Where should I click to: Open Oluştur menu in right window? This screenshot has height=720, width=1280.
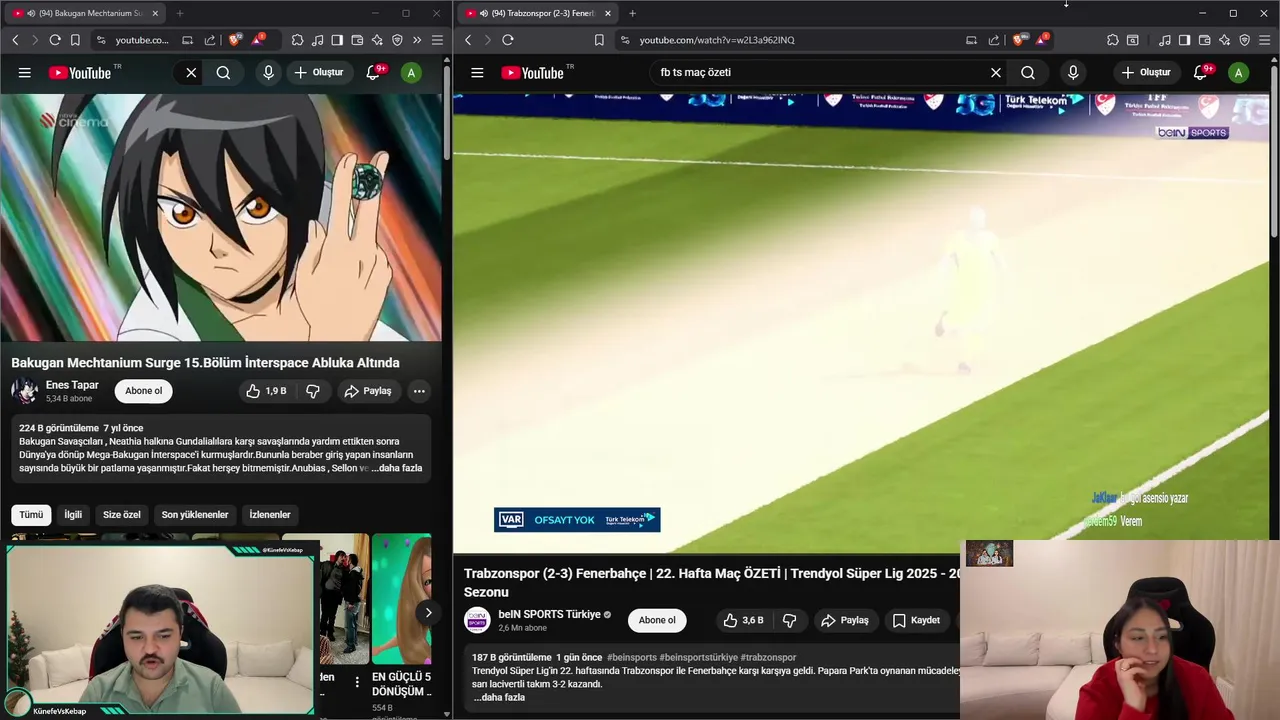(x=1146, y=72)
